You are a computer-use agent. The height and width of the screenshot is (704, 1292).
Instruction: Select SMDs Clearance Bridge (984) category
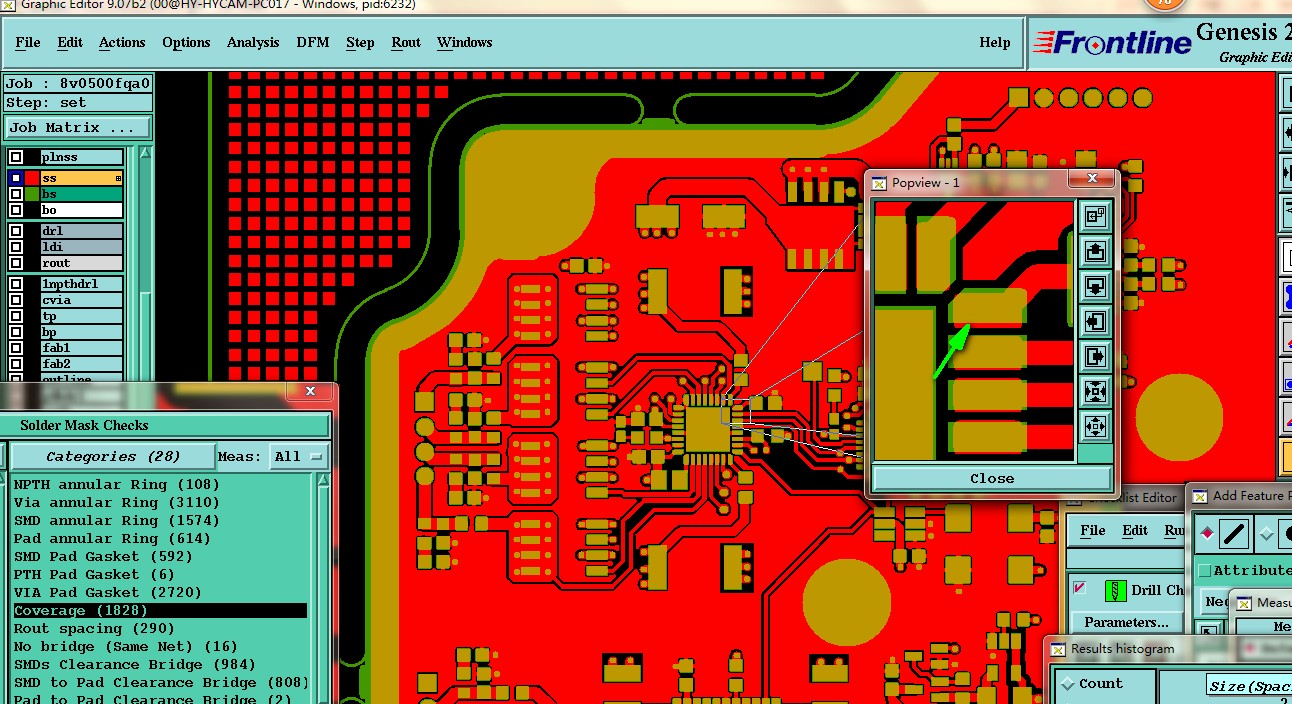(x=134, y=664)
